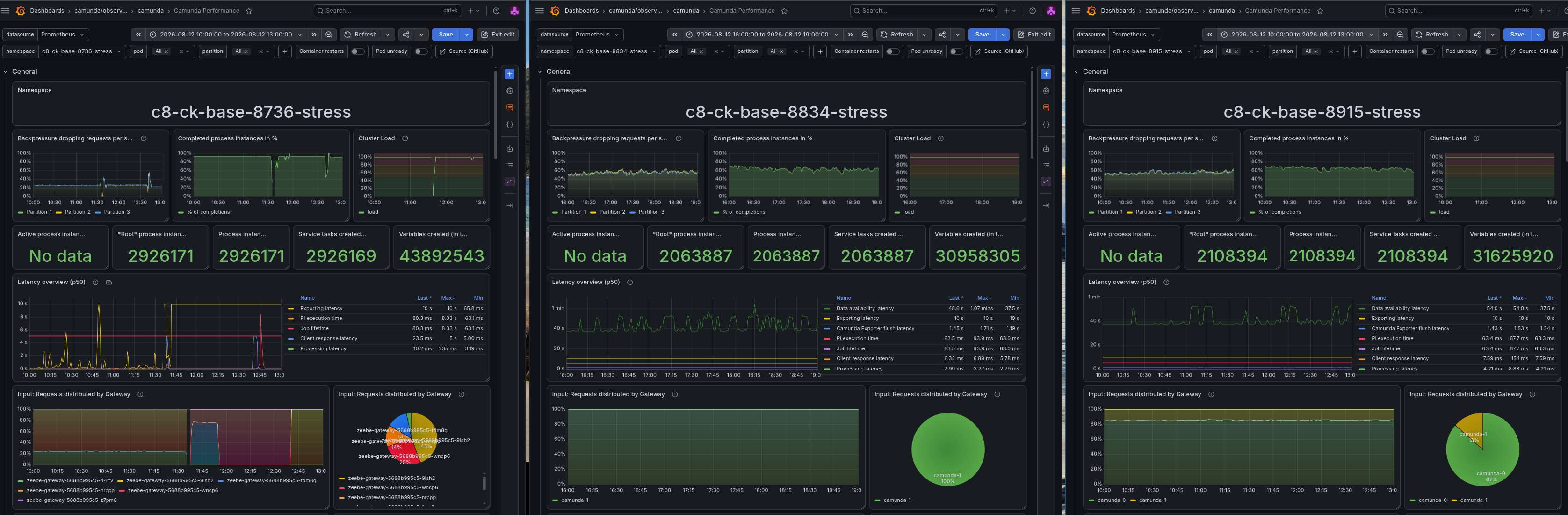The height and width of the screenshot is (515, 1568).
Task: Click the Grafana logo in the 8834-stress window
Action: click(x=555, y=10)
